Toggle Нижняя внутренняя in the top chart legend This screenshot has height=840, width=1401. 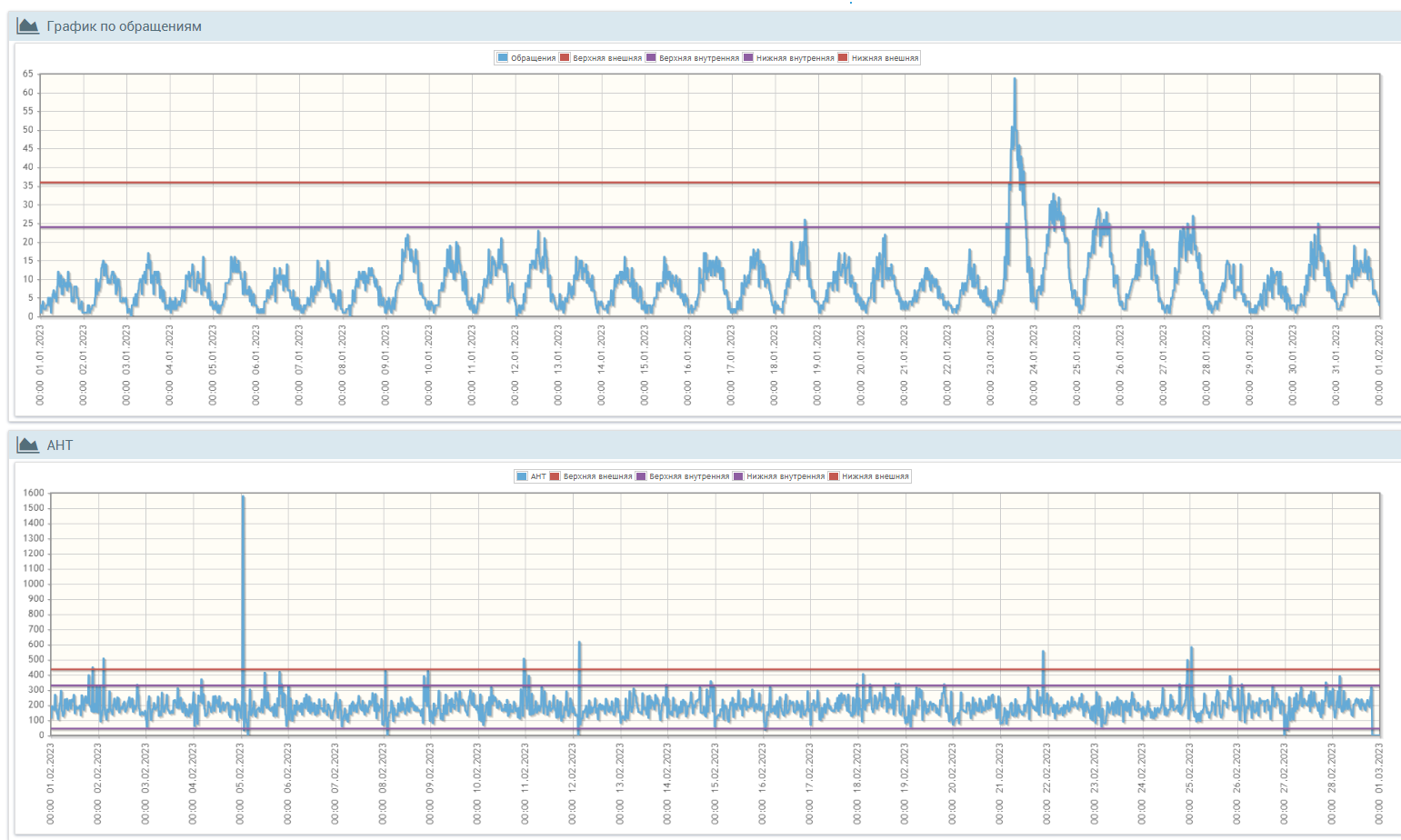789,58
